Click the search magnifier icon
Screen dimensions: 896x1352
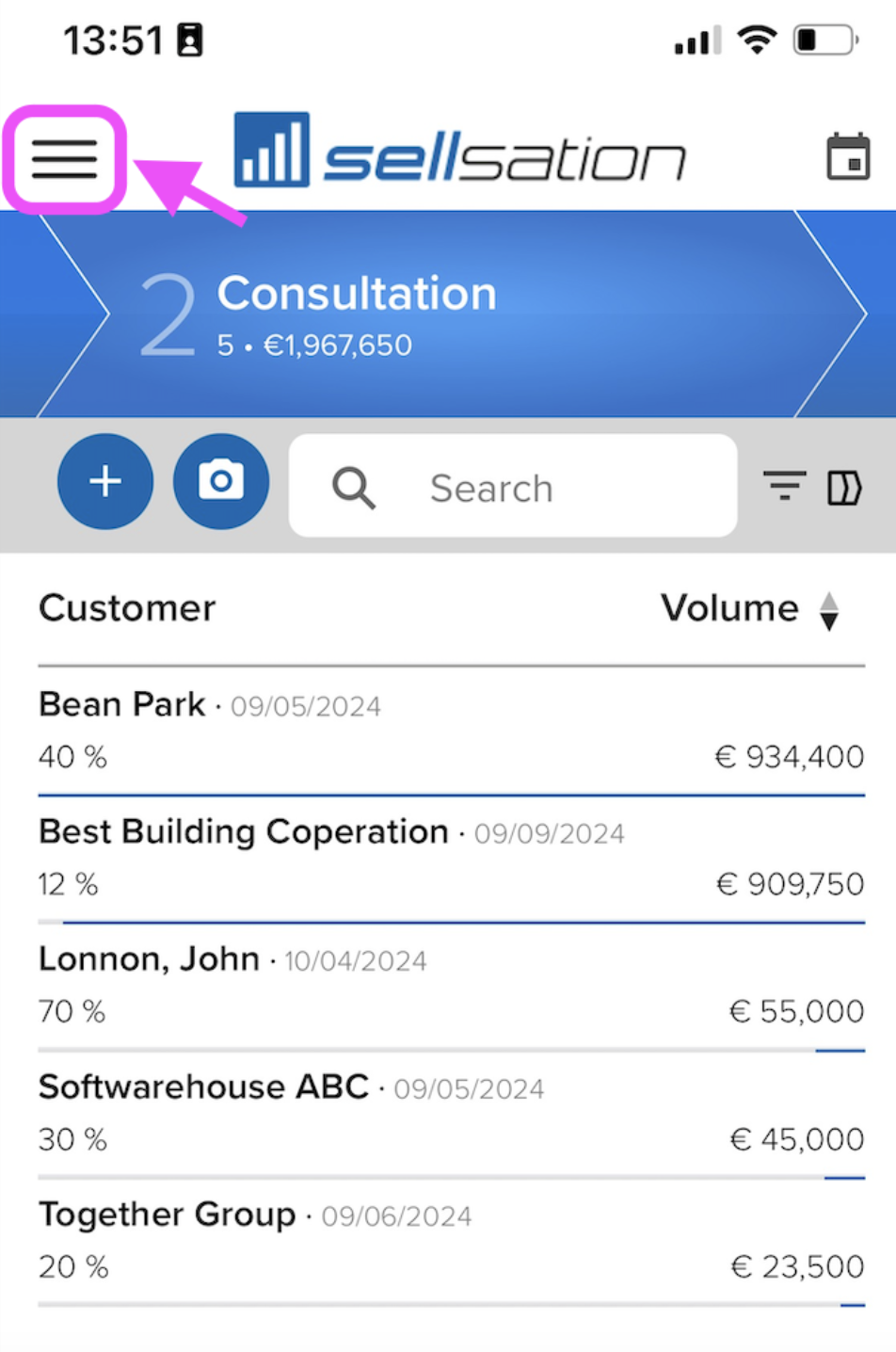(x=354, y=488)
